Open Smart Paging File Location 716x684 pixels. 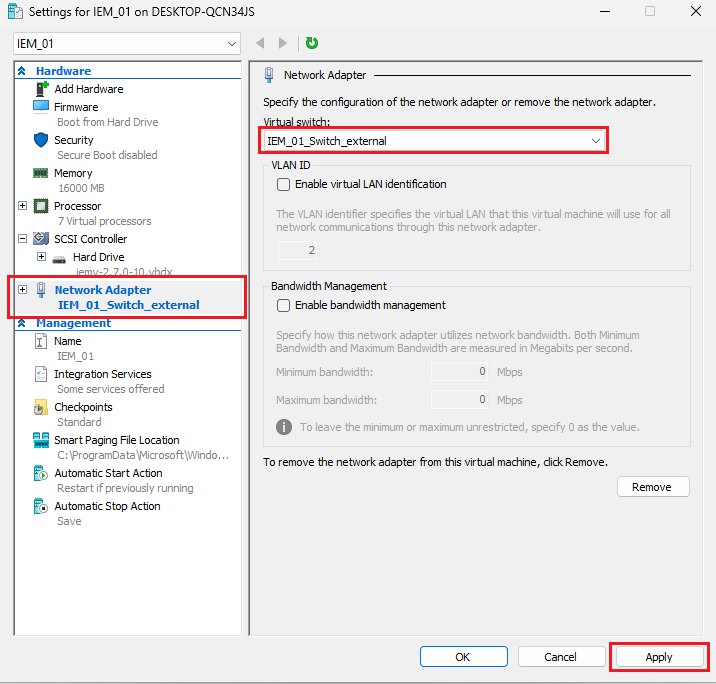point(116,440)
